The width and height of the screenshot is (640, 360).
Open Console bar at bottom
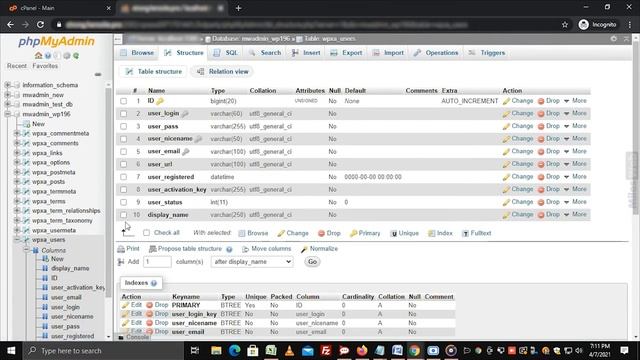point(134,338)
